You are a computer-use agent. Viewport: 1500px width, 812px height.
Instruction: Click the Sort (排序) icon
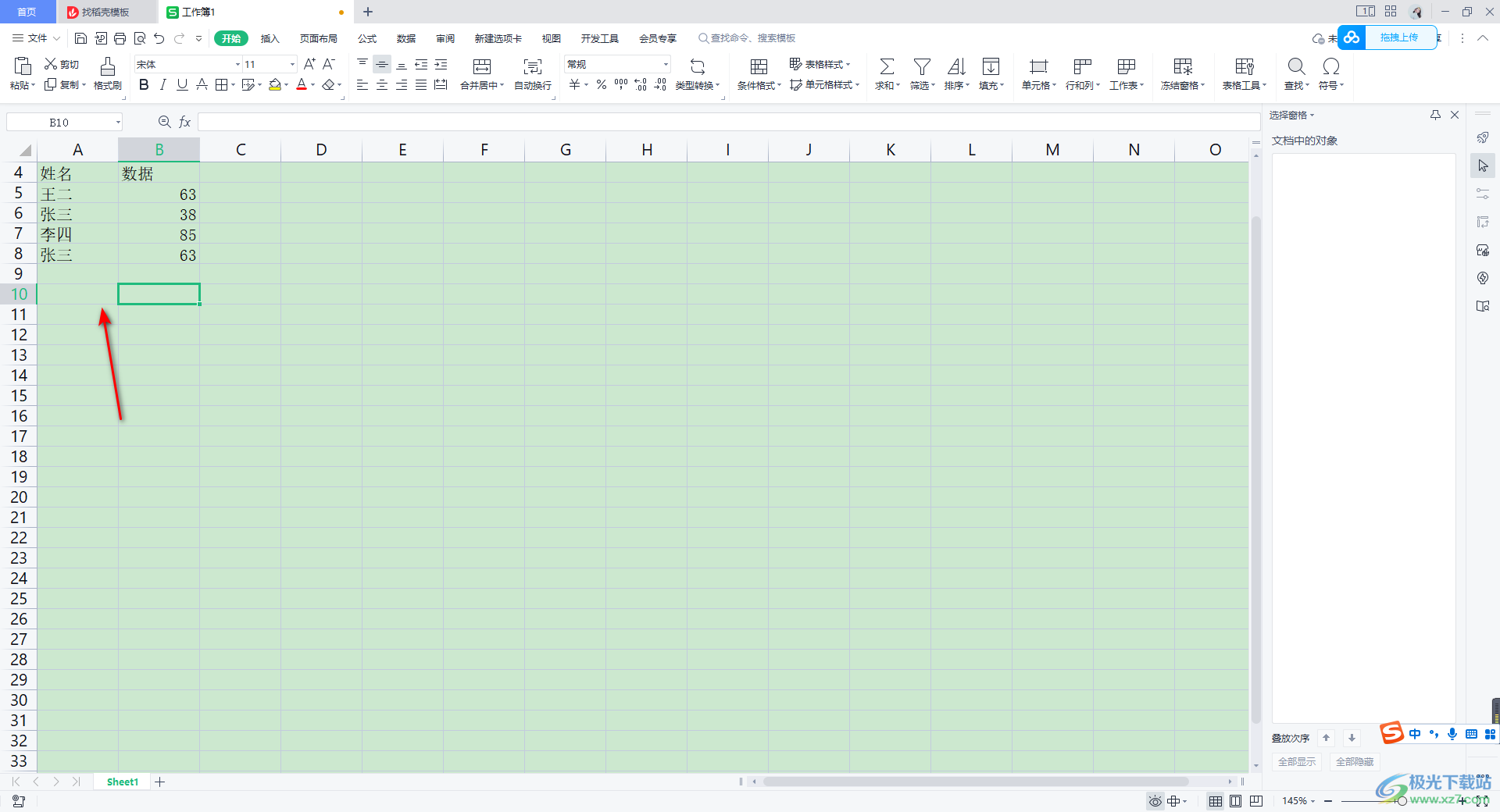click(956, 66)
